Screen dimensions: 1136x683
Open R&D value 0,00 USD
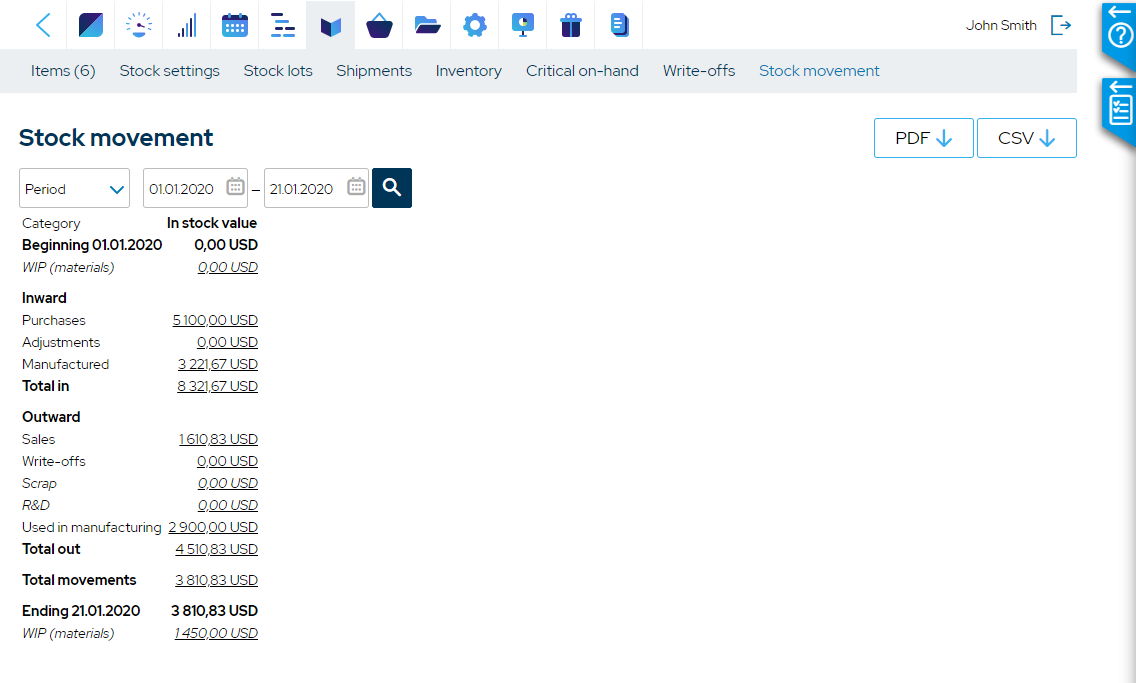(x=227, y=506)
